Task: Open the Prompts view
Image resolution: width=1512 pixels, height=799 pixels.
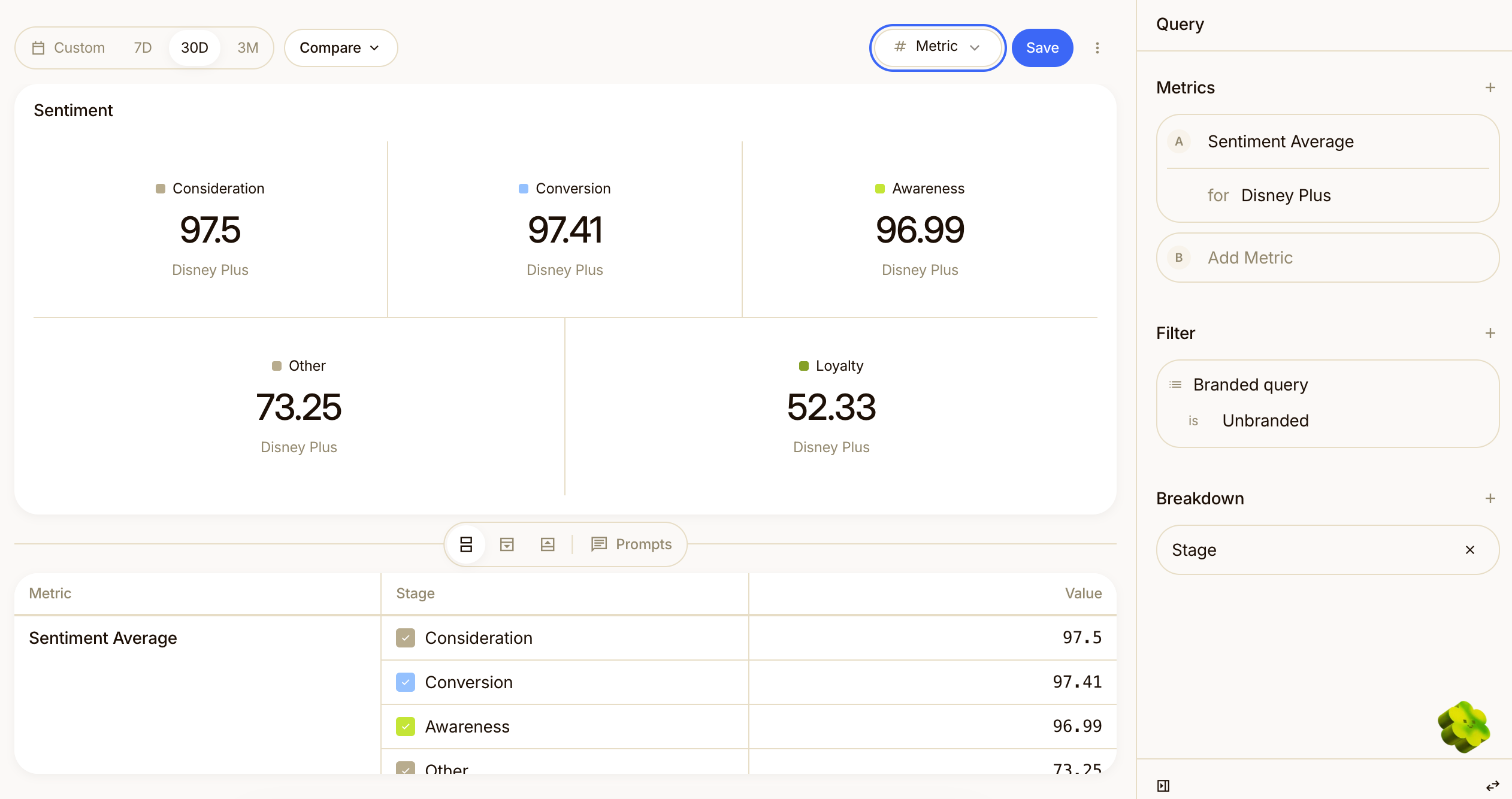Action: [631, 544]
